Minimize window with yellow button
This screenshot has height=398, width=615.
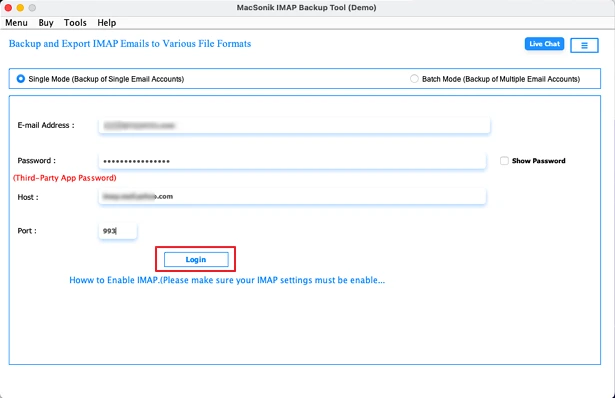[20, 7]
